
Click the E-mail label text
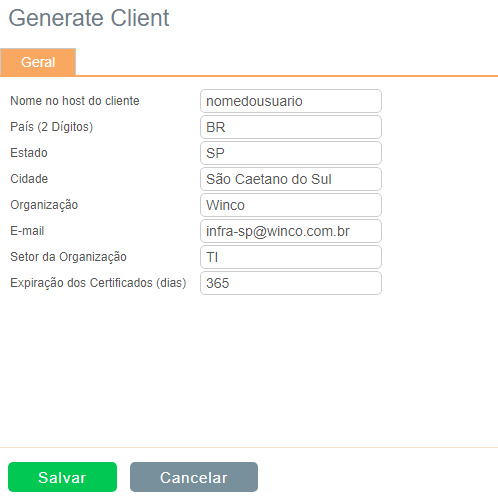tap(27, 231)
